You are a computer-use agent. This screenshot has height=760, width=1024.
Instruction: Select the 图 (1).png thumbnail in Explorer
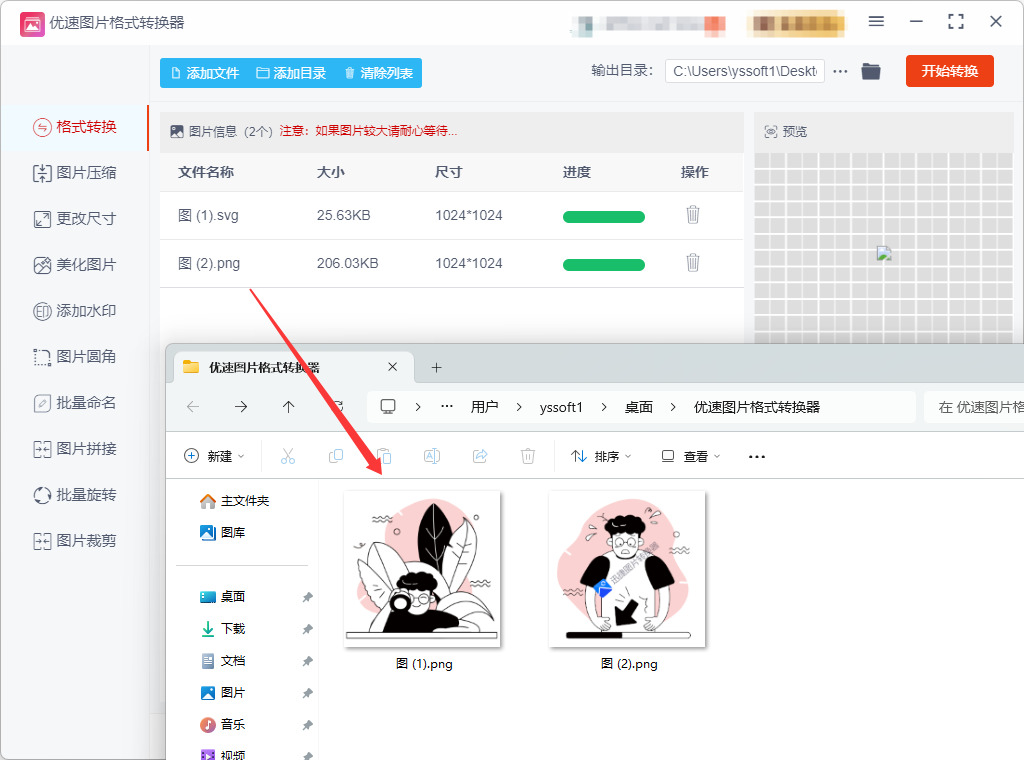click(x=422, y=569)
